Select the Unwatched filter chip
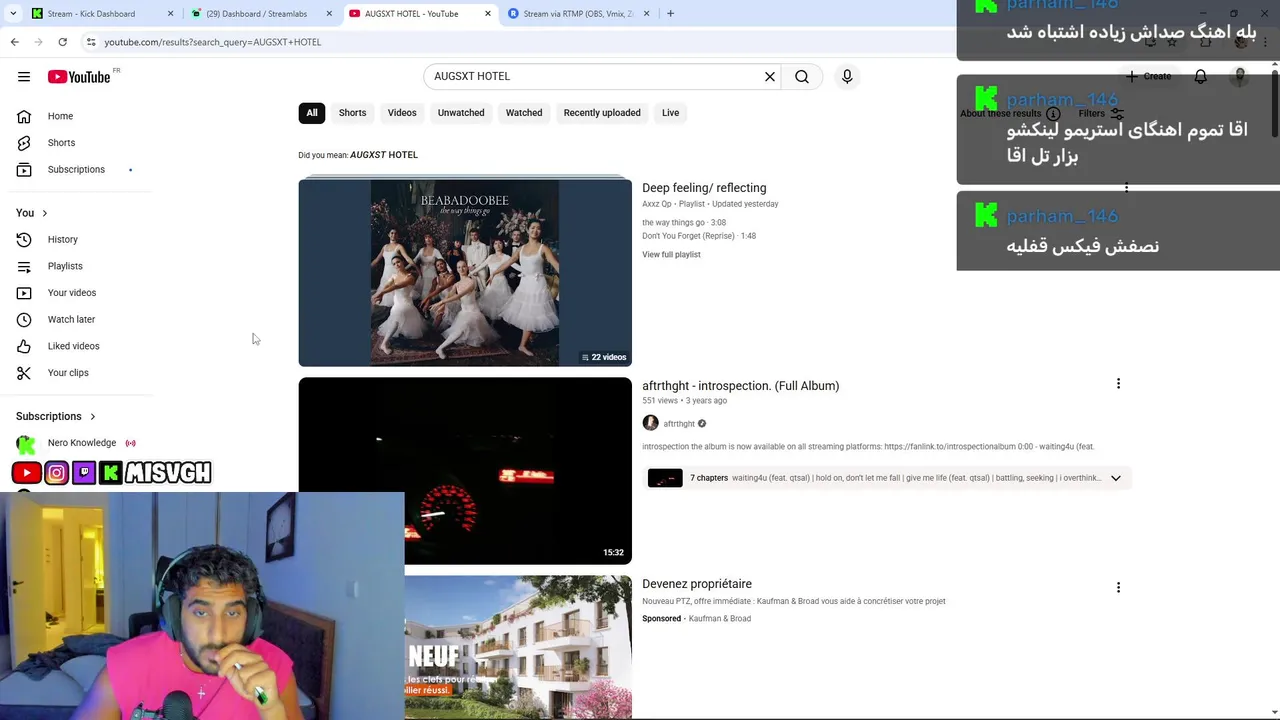1280x720 pixels. click(x=461, y=113)
